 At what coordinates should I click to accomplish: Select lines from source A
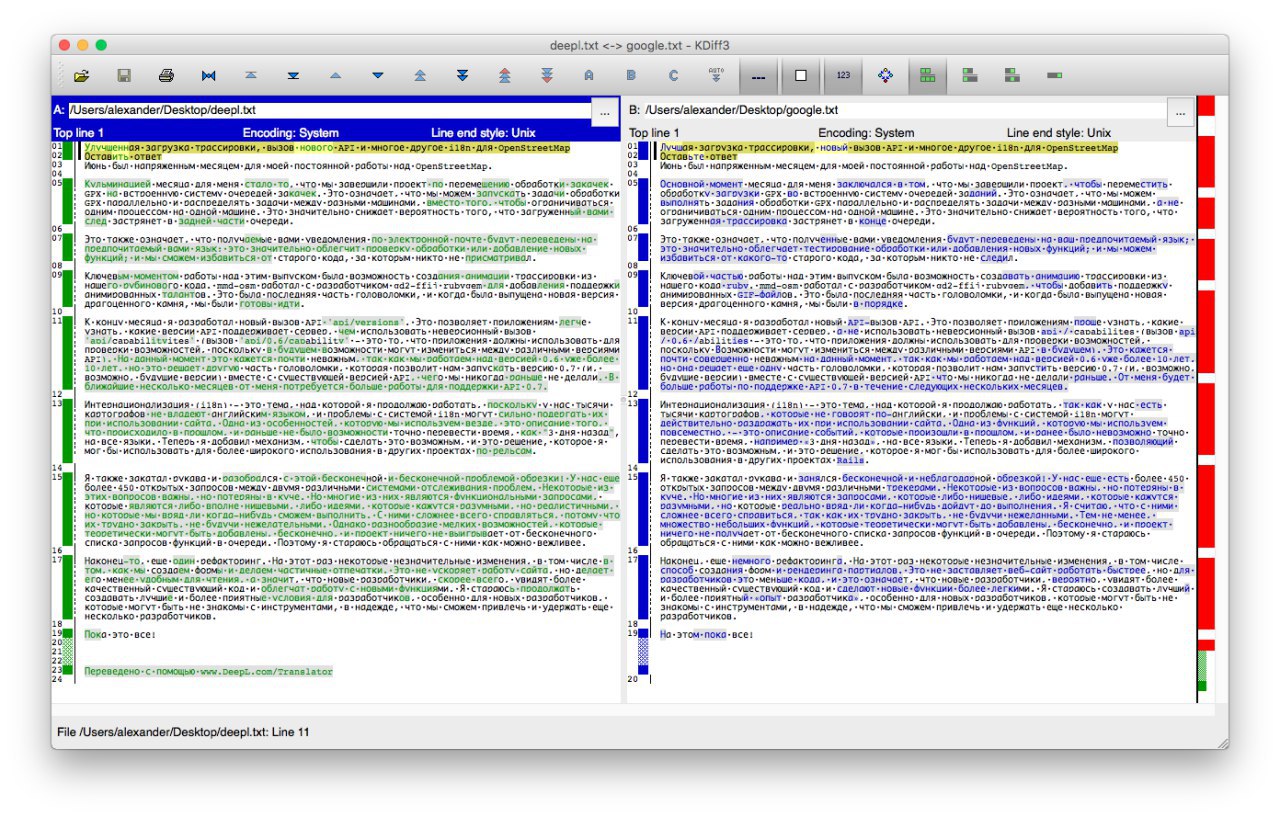[x=589, y=75]
